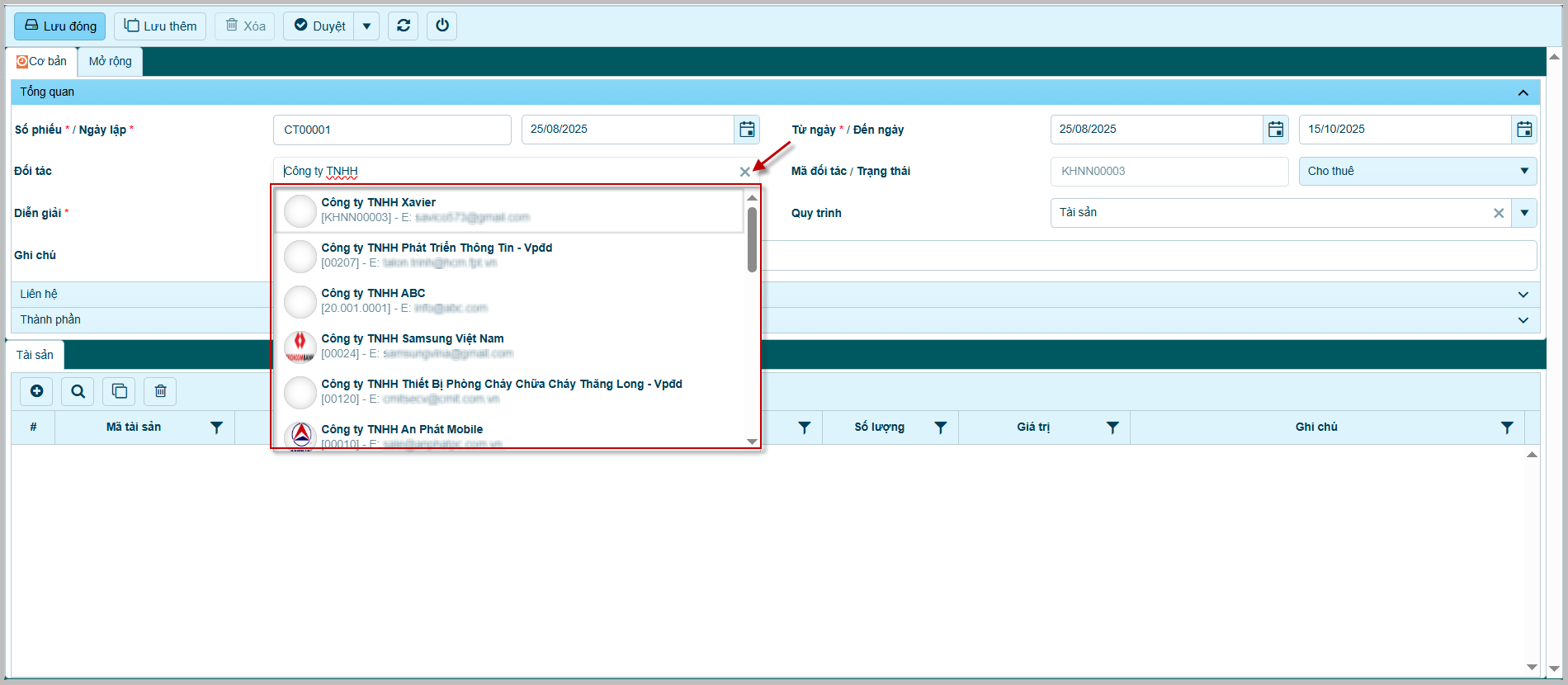Image resolution: width=1568 pixels, height=685 pixels.
Task: Clear the Đối tác search text
Action: [744, 172]
